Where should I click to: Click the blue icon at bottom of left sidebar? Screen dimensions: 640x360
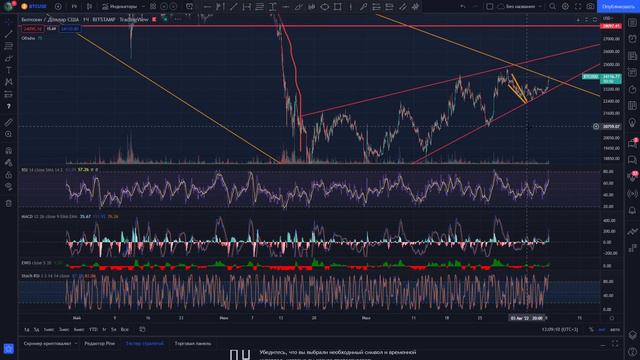(x=9, y=348)
